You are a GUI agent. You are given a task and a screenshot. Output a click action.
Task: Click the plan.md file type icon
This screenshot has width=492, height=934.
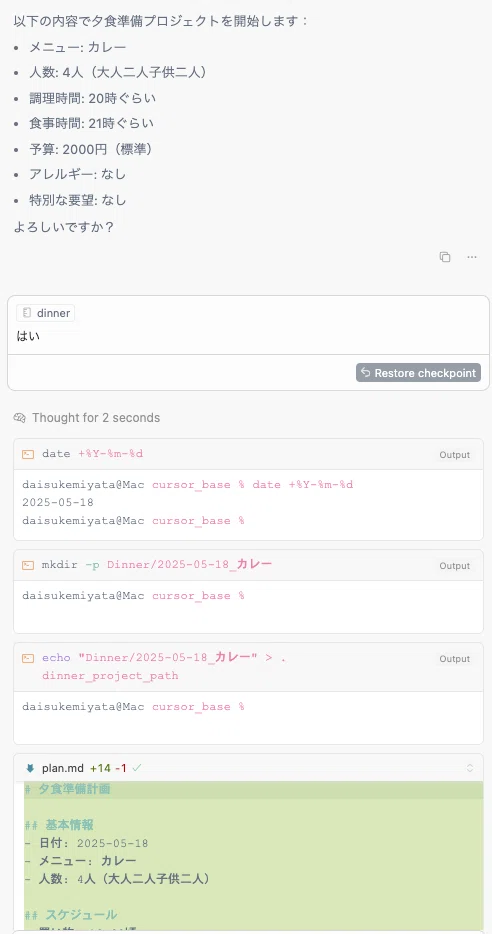click(30, 768)
